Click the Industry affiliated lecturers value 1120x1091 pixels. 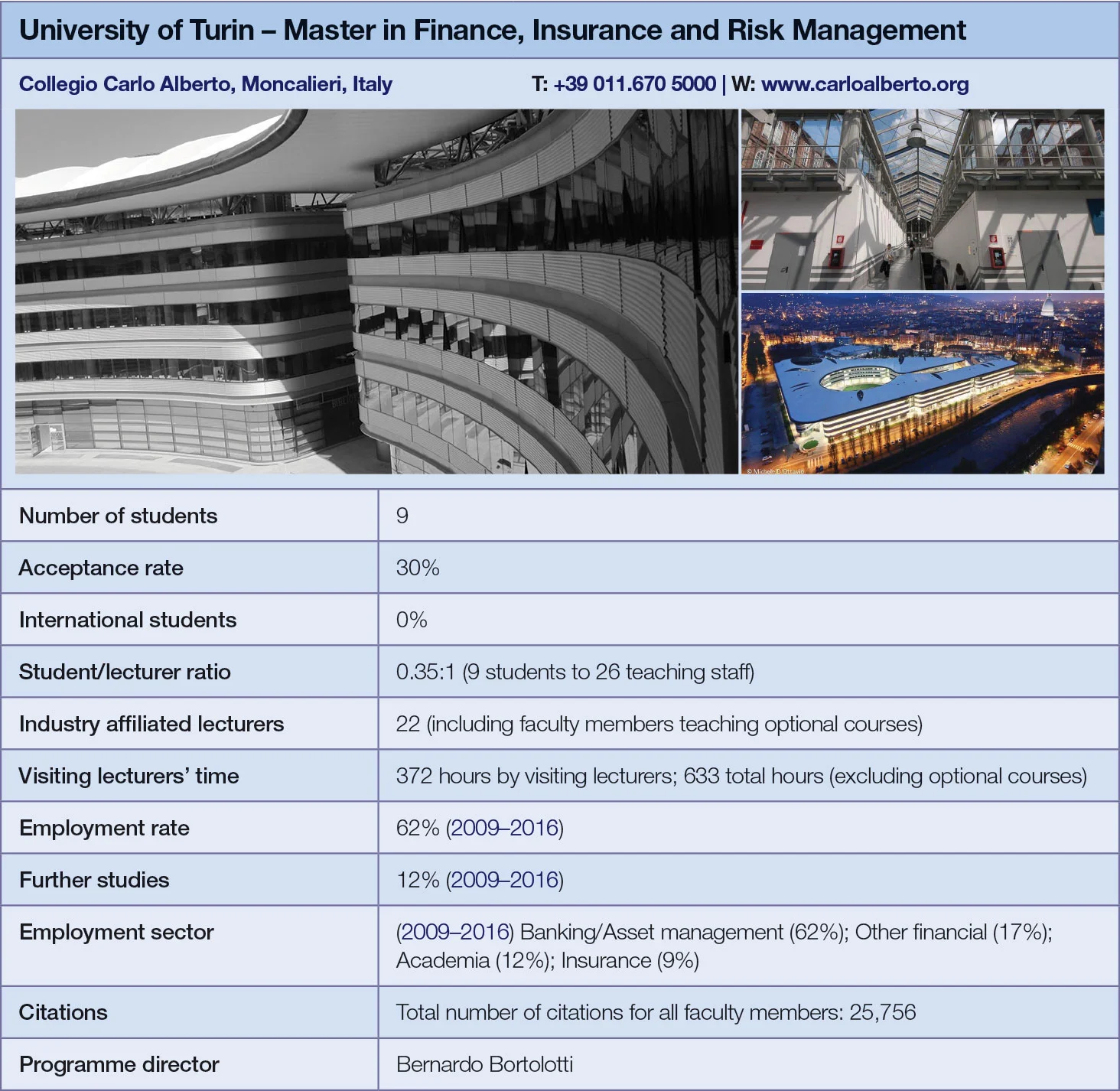[659, 724]
